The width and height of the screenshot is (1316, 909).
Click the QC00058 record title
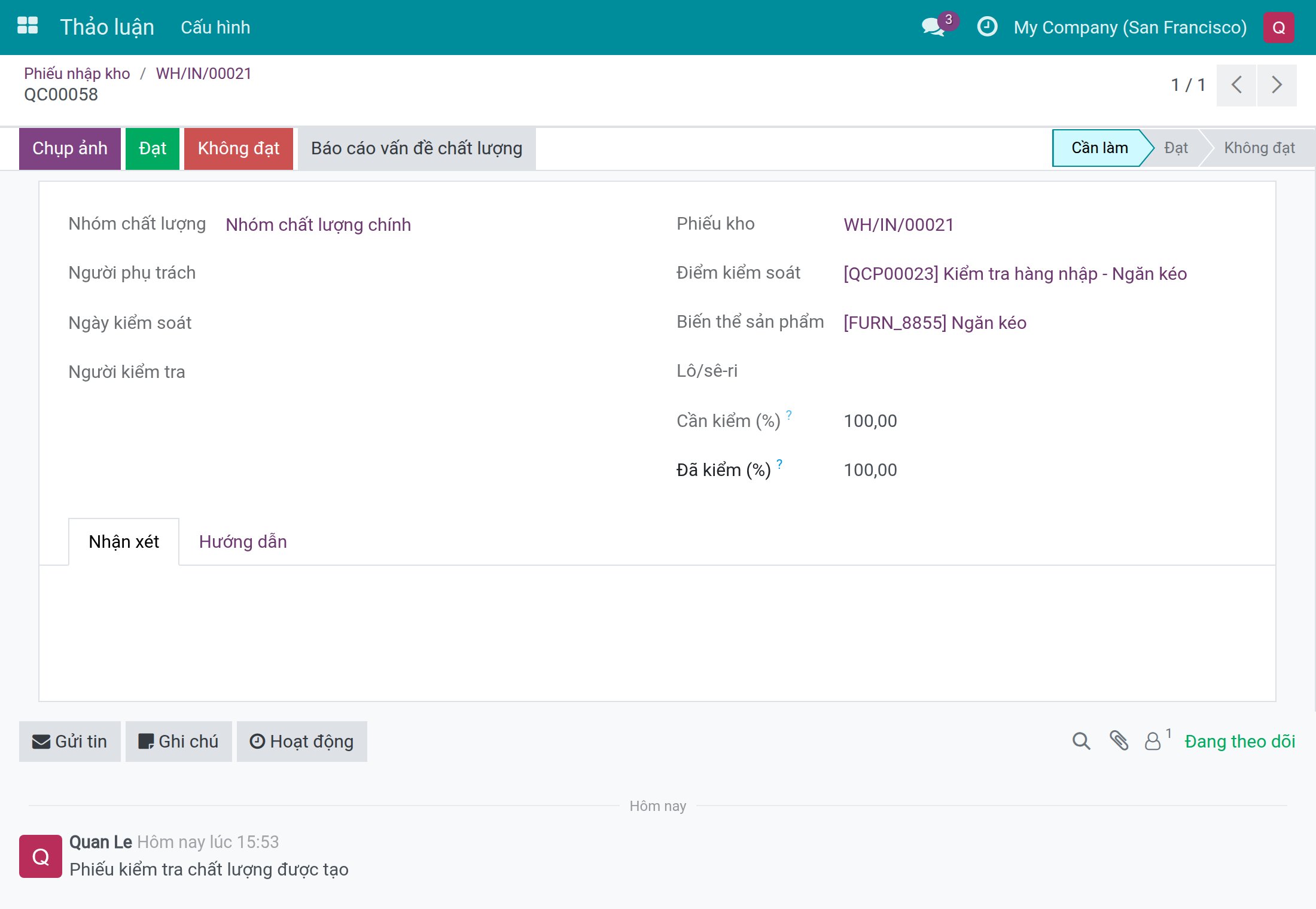point(61,94)
